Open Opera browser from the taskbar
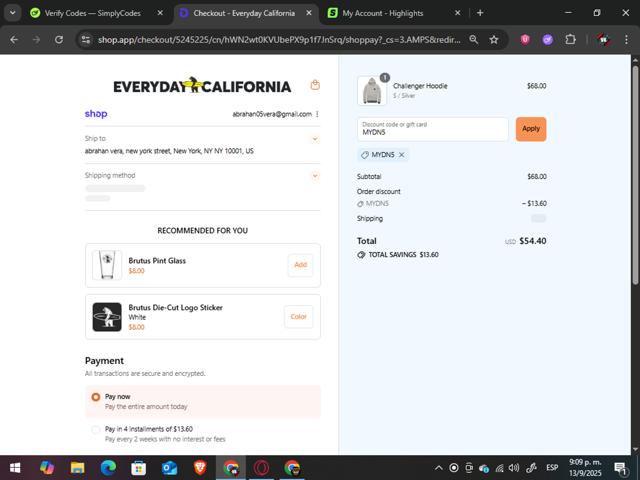The height and width of the screenshot is (480, 640). pyautogui.click(x=261, y=468)
